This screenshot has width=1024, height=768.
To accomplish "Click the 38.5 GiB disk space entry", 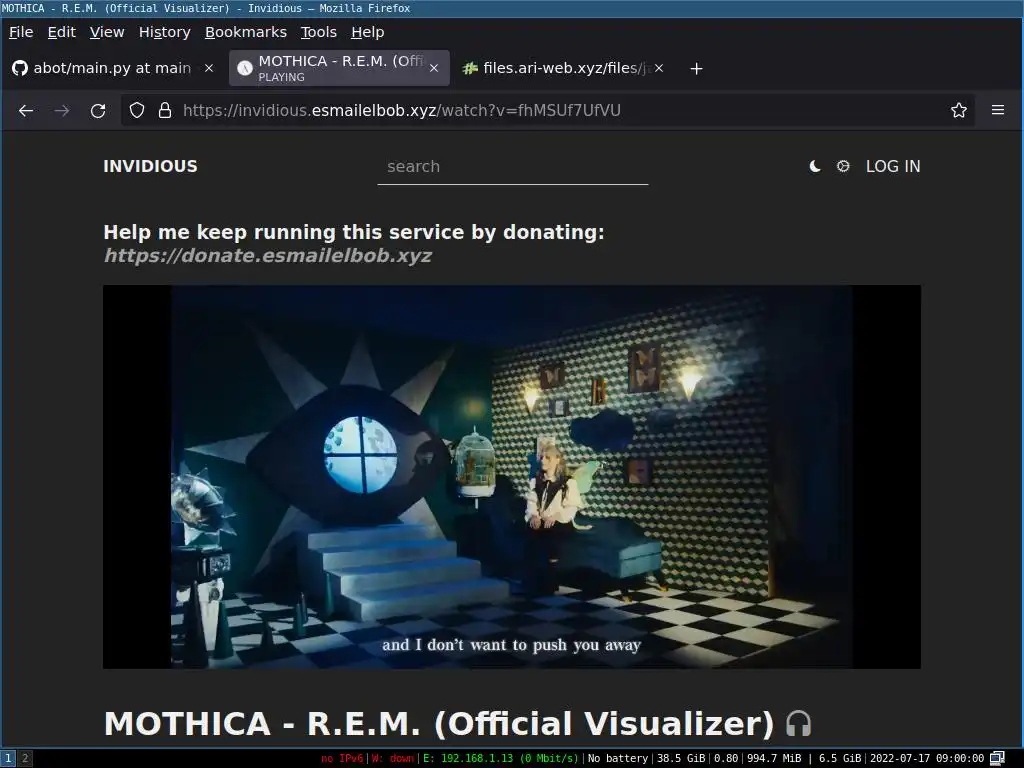I will coord(681,758).
